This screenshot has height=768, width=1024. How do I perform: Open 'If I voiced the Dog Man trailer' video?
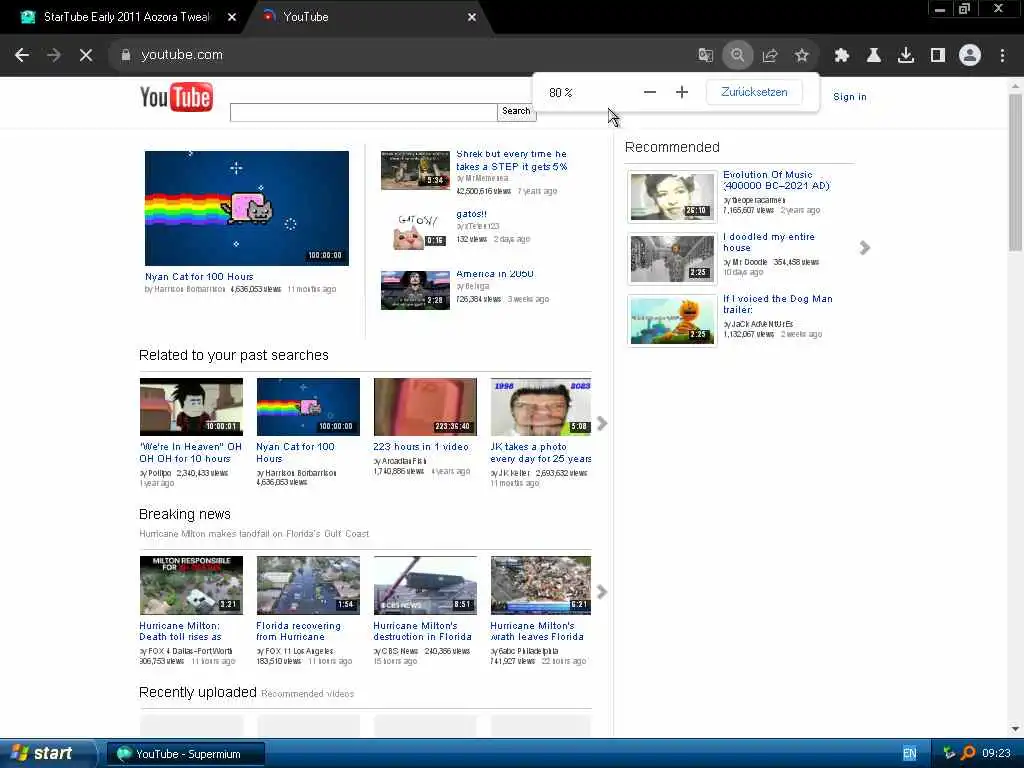click(x=778, y=304)
